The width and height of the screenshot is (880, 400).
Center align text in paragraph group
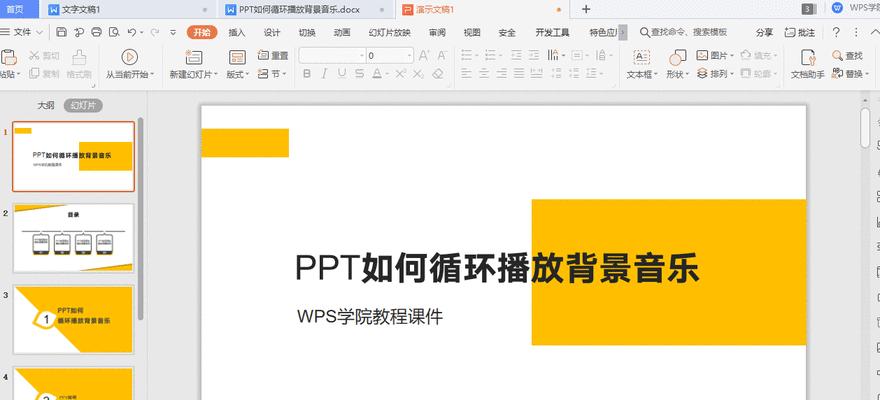coord(484,73)
